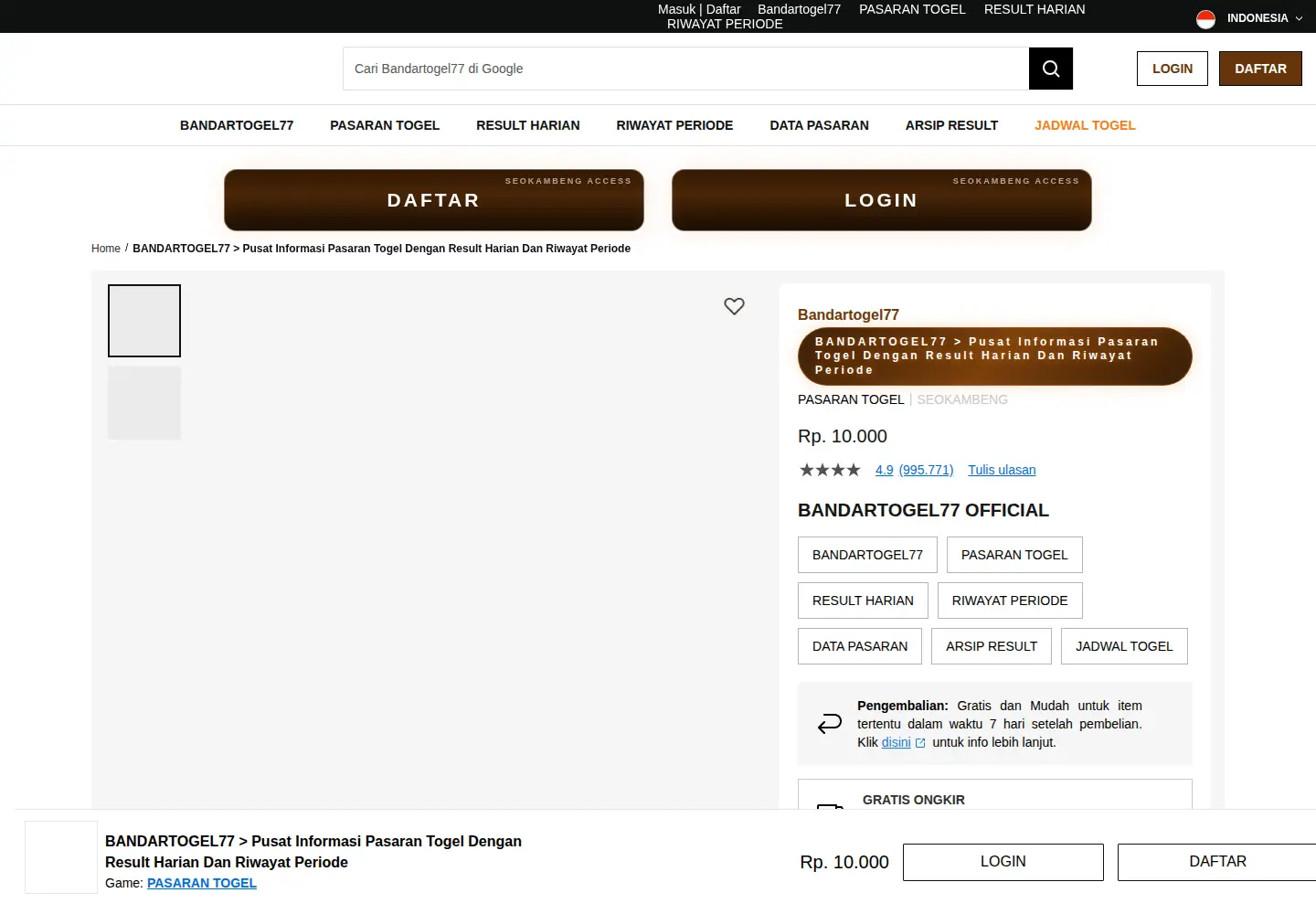The height and width of the screenshot is (914, 1316).
Task: Expand the INDONESIA language dropdown
Action: pyautogui.click(x=1264, y=18)
